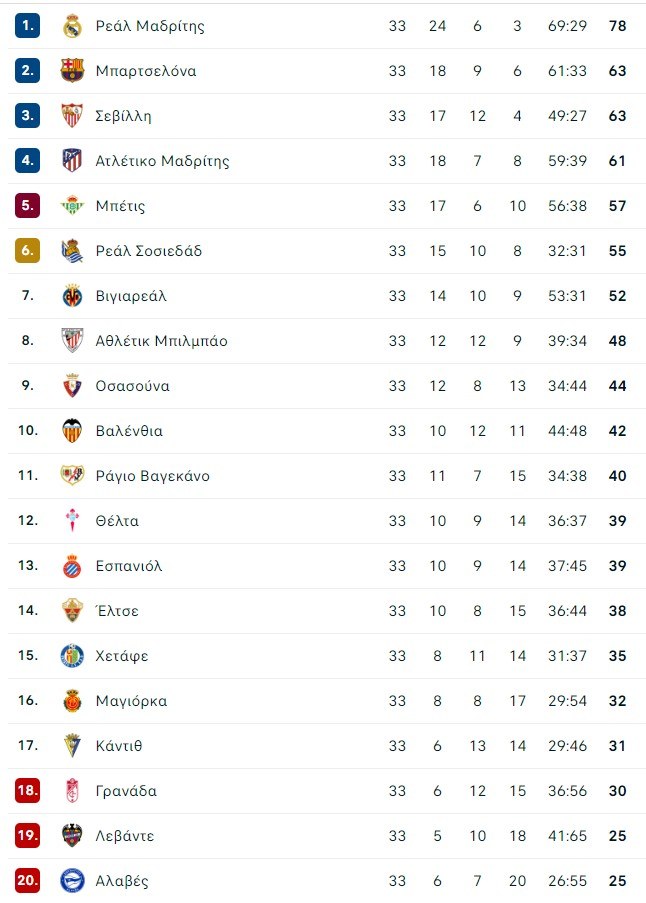
Task: Click the Barcelona club crest icon
Action: tap(72, 71)
